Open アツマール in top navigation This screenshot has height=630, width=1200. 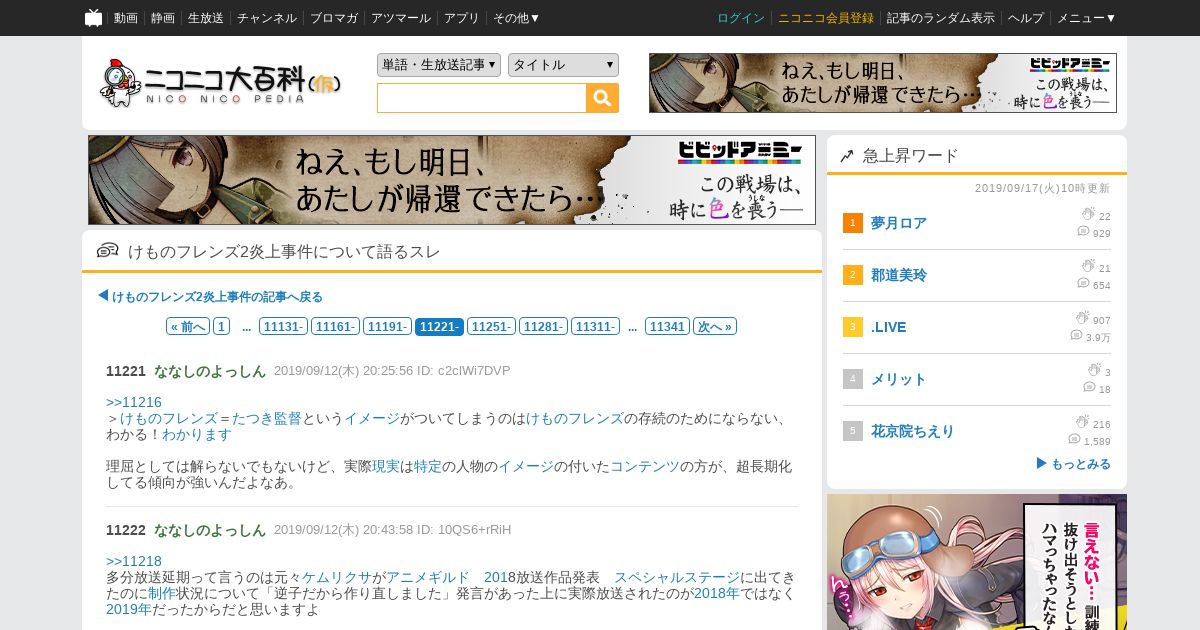(401, 18)
